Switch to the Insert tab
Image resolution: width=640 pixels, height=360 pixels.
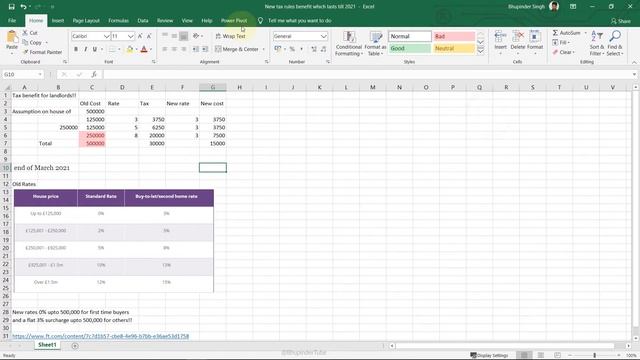pyautogui.click(x=58, y=20)
